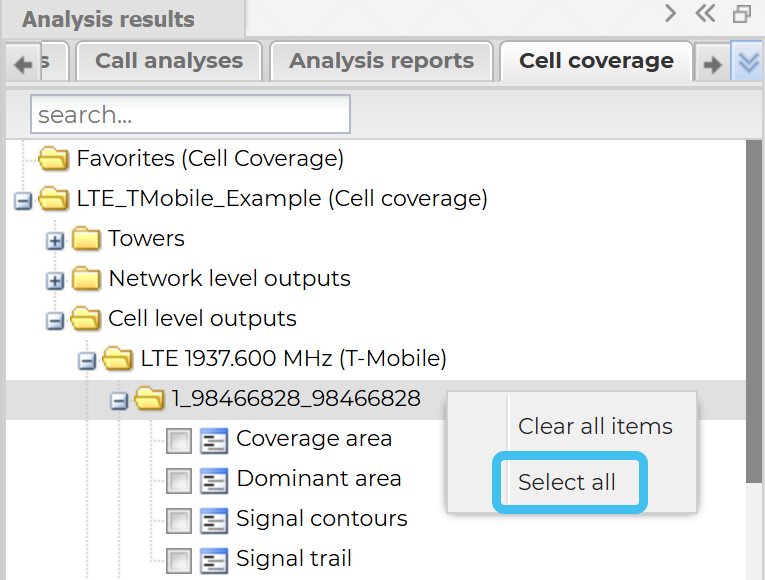The width and height of the screenshot is (765, 580).
Task: Click the Signal trail layer icon
Action: pyautogui.click(x=214, y=559)
